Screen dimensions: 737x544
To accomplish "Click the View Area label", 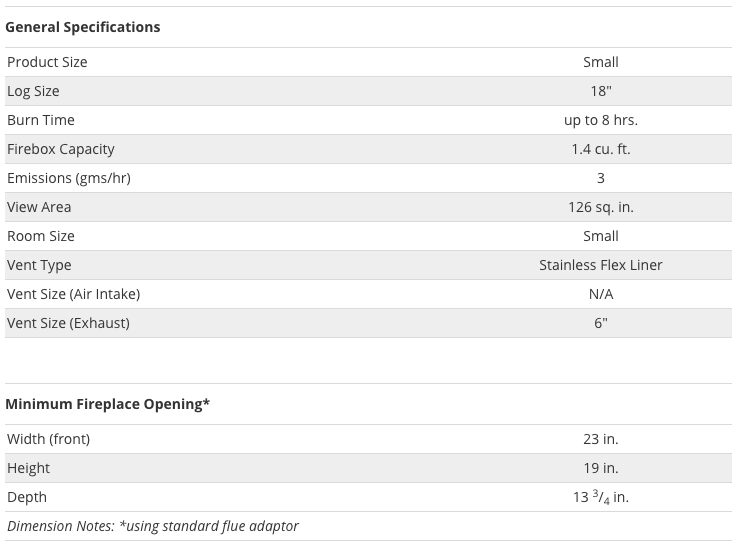I will pyautogui.click(x=39, y=207).
